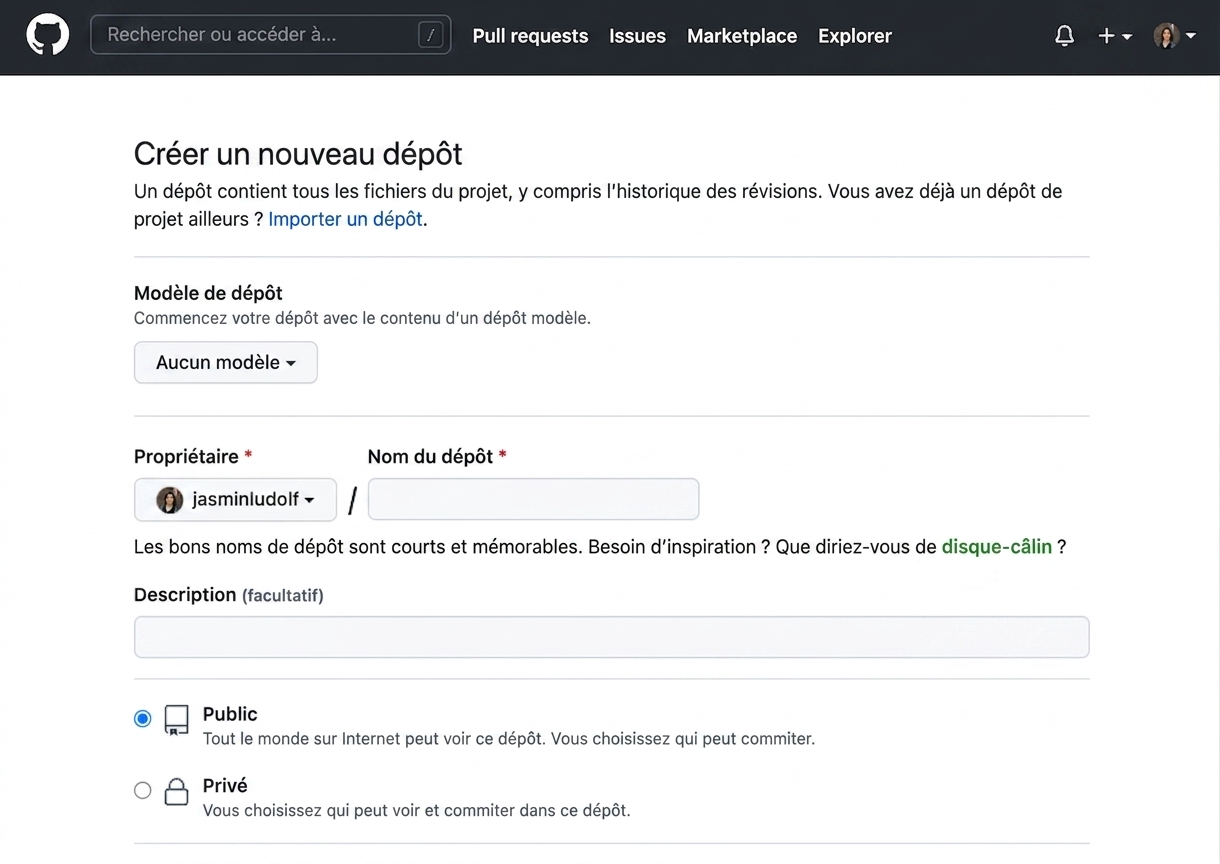Open the GitHub home logo
Screen dimensions: 1220x864
coord(47,35)
